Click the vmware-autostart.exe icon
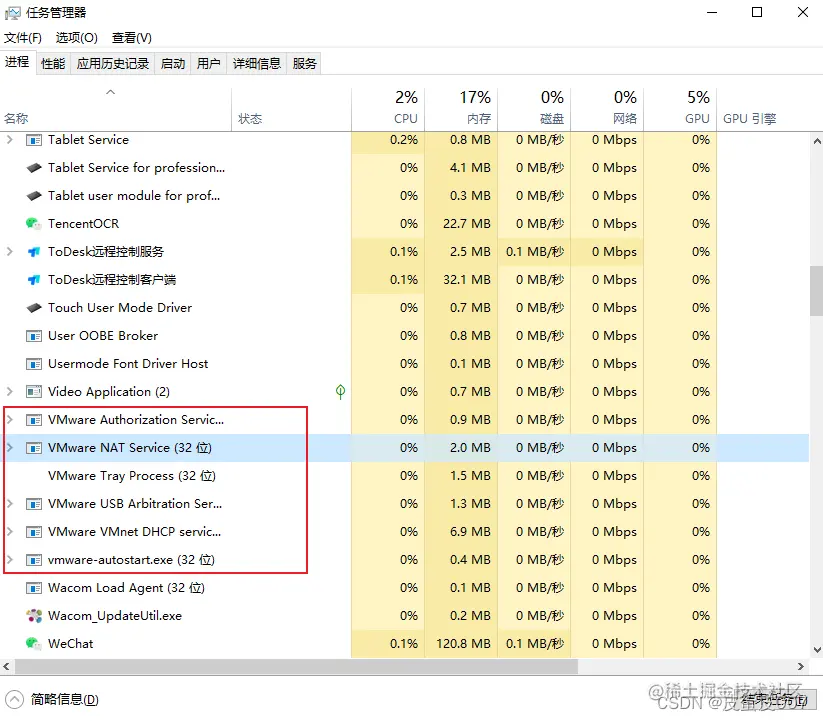The image size is (823, 721). click(x=34, y=560)
